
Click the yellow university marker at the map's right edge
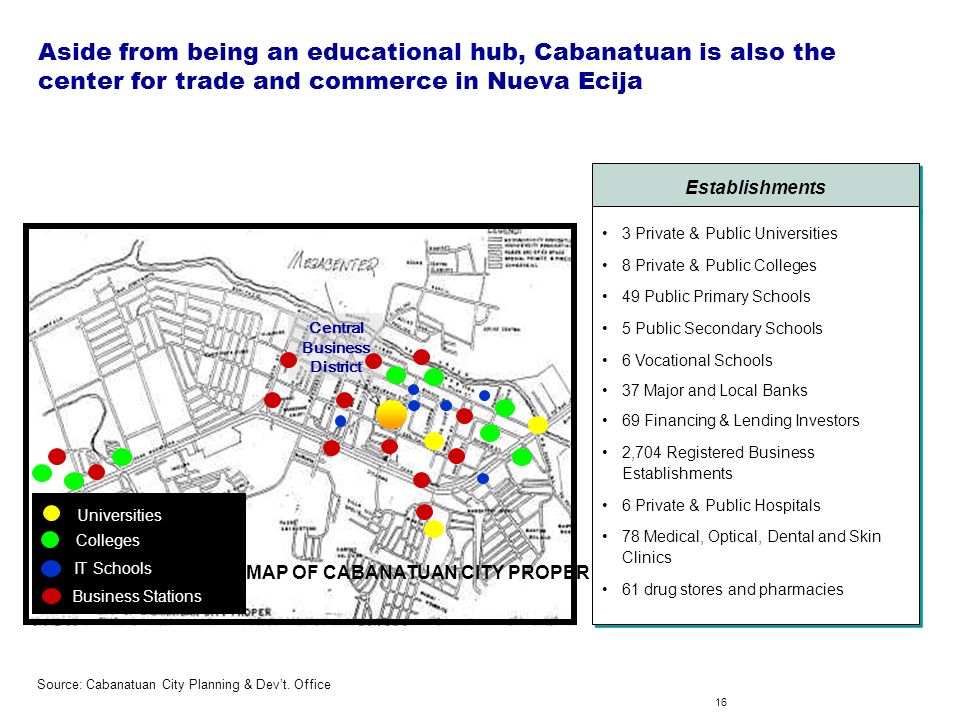(538, 424)
